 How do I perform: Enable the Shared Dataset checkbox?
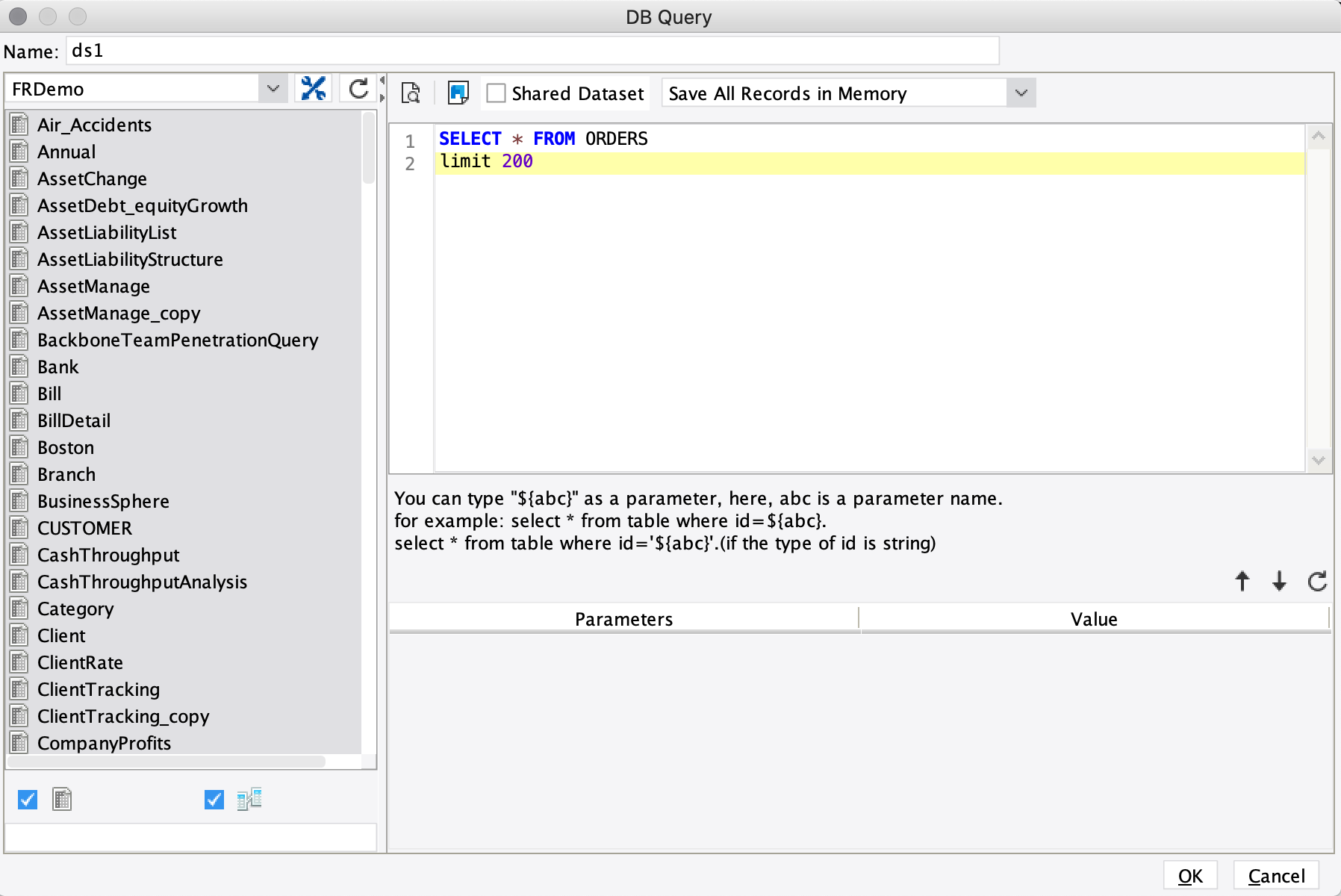(x=496, y=93)
